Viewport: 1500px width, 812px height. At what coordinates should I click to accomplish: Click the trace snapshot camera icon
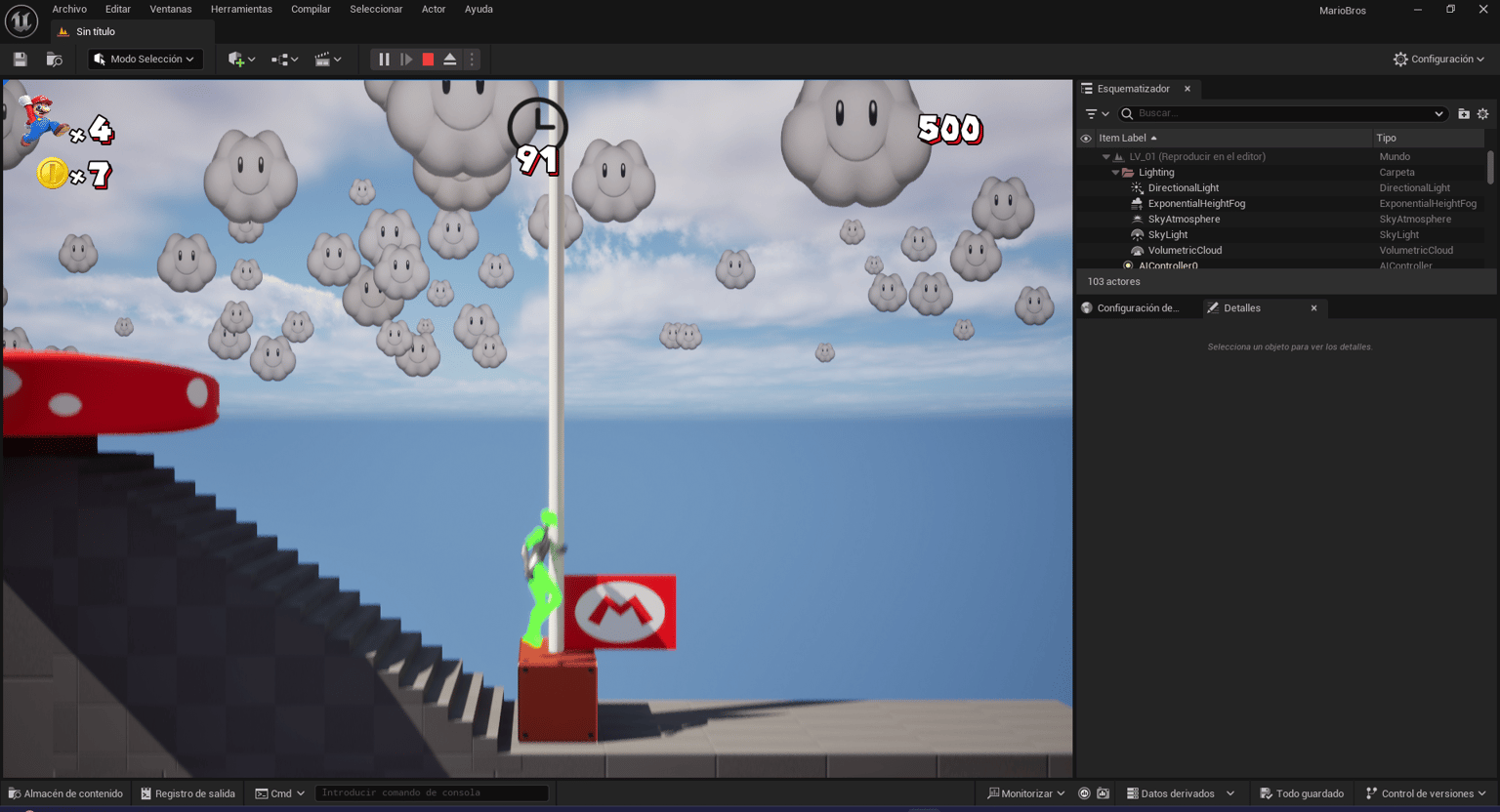click(x=1103, y=793)
